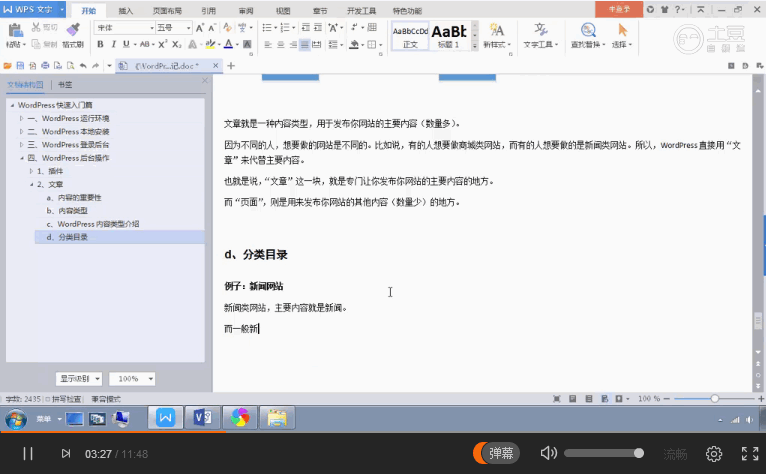Image resolution: width=766 pixels, height=474 pixels.
Task: Apply yellow text highlight color
Action: pos(210,44)
